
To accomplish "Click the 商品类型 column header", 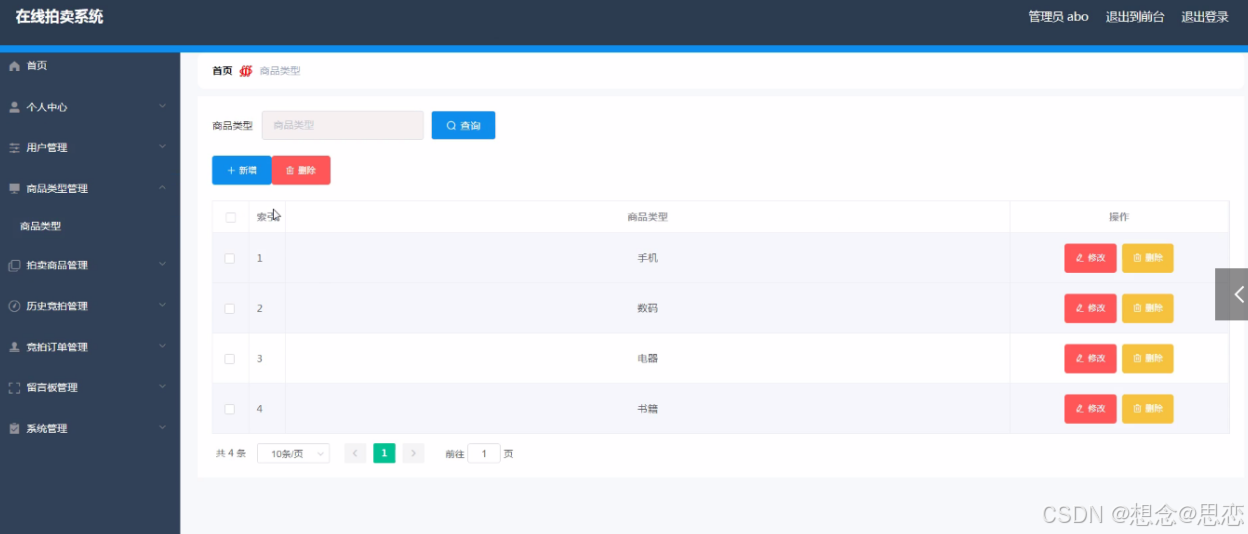I will point(647,217).
